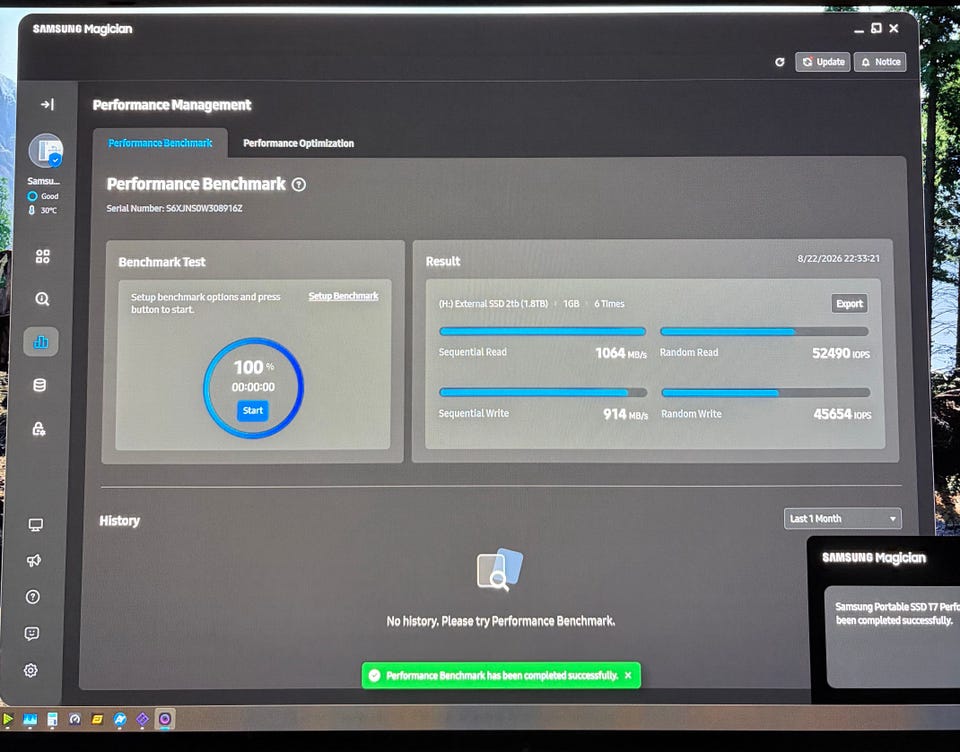Open the data management database icon
960x752 pixels.
(40, 385)
